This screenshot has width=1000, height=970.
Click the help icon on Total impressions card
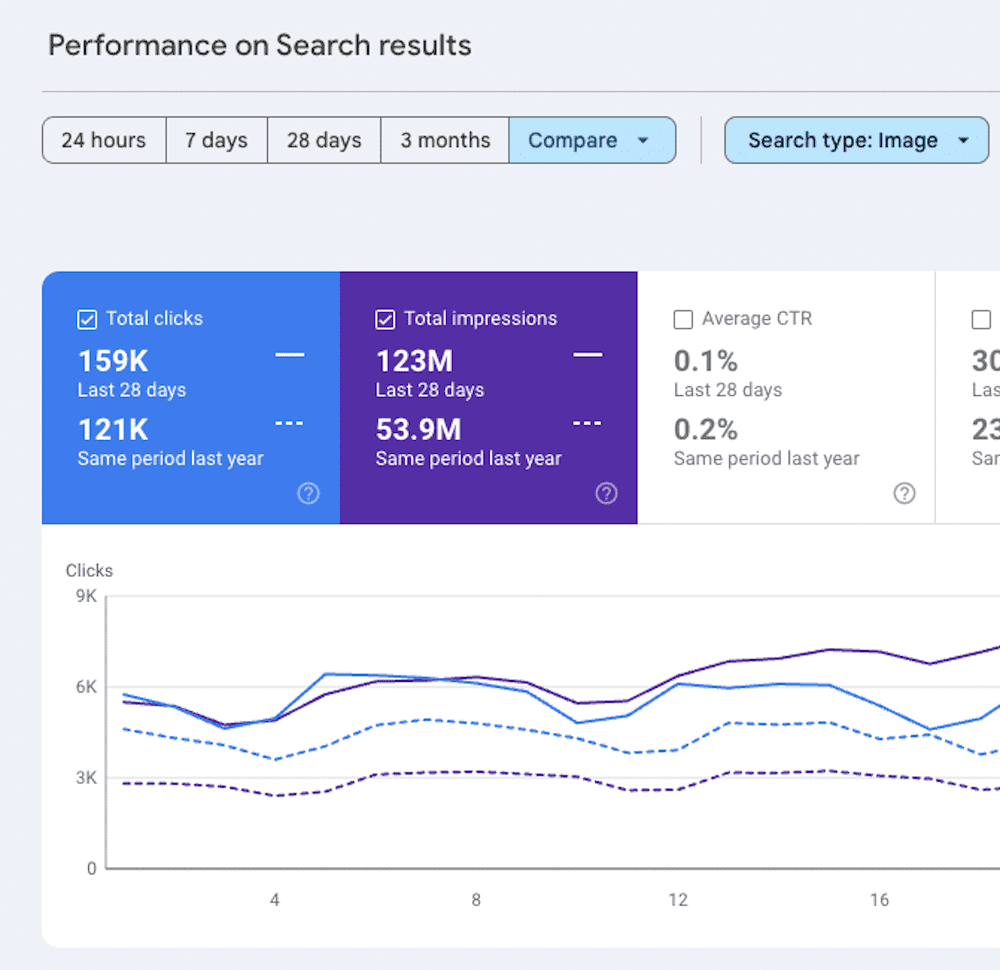tap(606, 493)
